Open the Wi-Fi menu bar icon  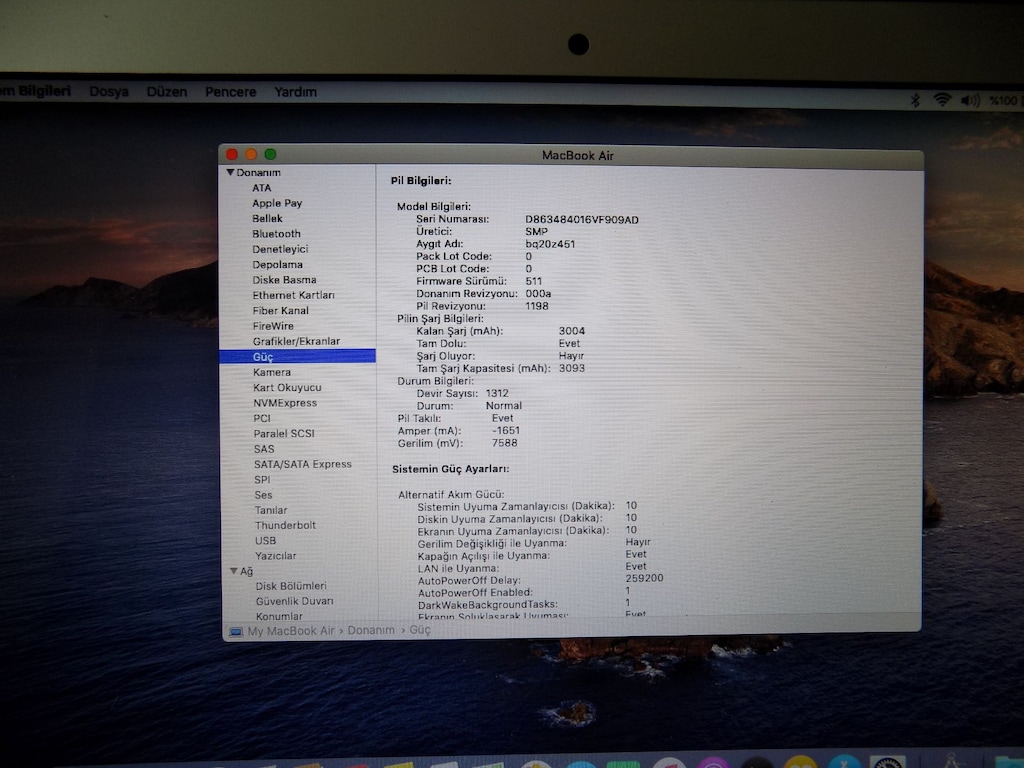[942, 100]
